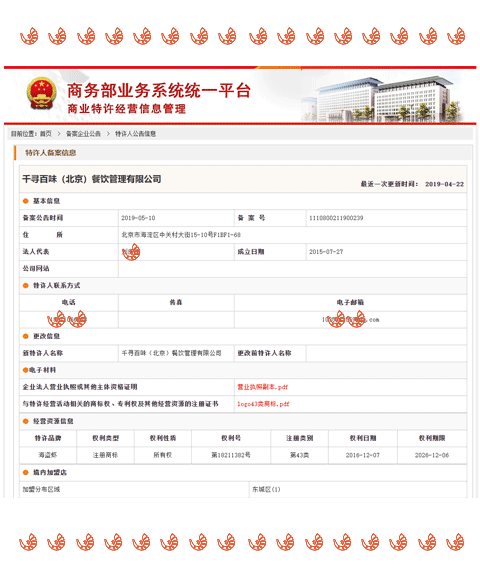The image size is (480, 580).
Task: Open 备案企业公告 breadcrumb link
Action: pos(83,134)
